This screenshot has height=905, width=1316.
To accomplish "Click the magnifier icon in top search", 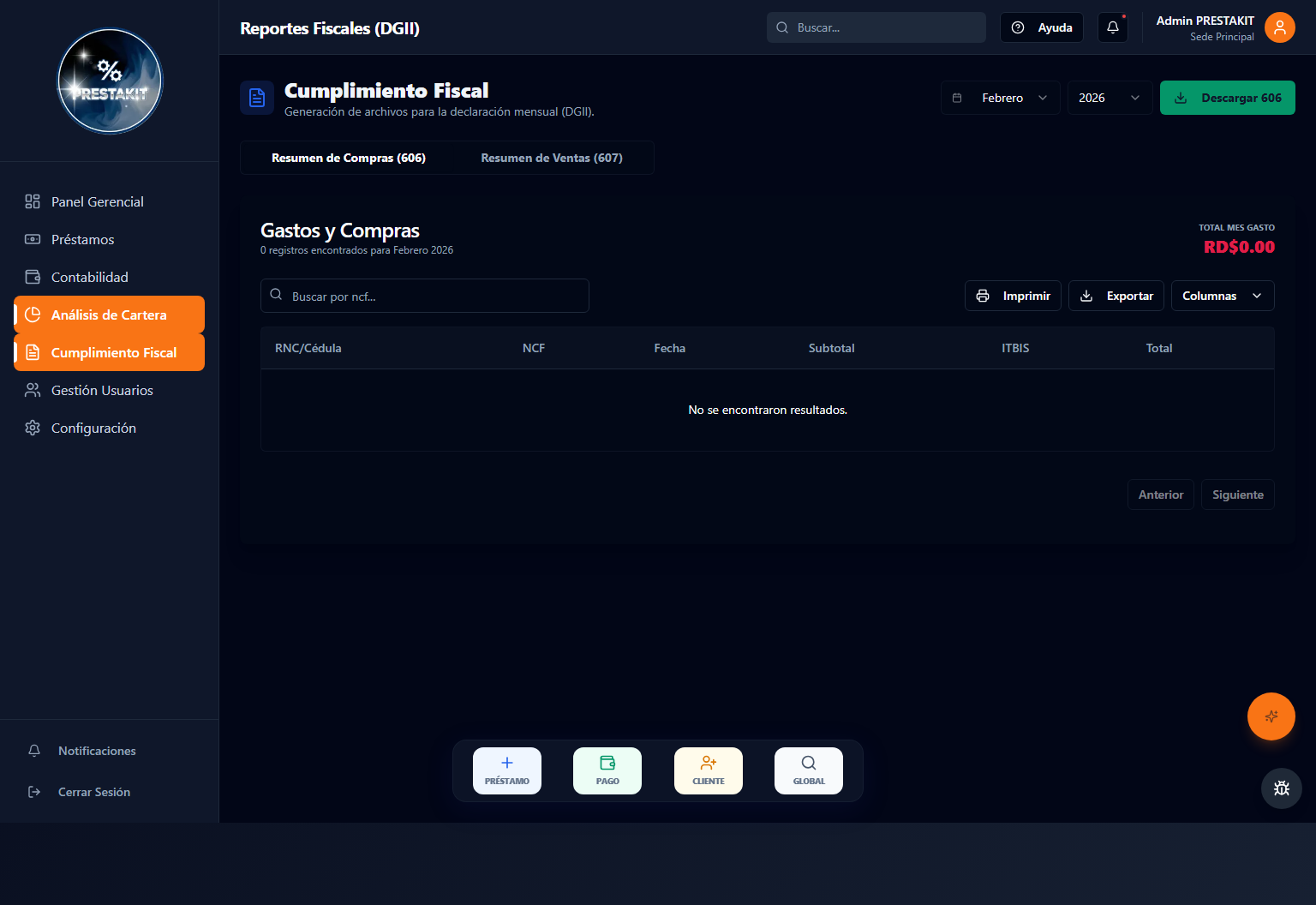I will [782, 27].
